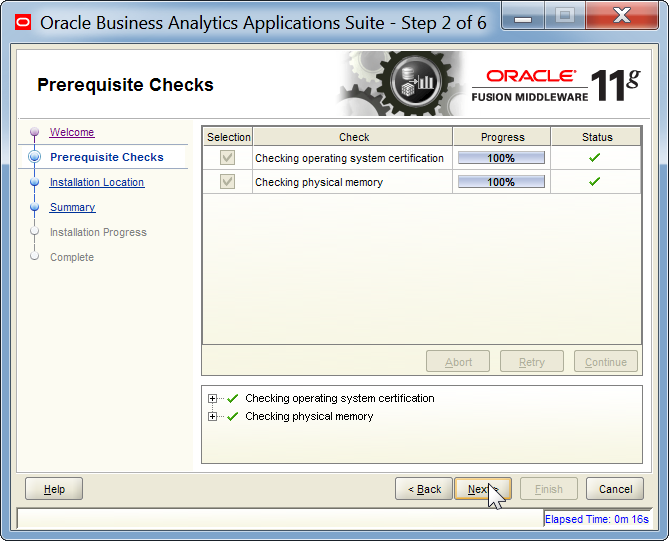Viewport: 669px width, 541px height.
Task: Click the Welcome step bullet in the sidebar
Action: click(x=35, y=132)
